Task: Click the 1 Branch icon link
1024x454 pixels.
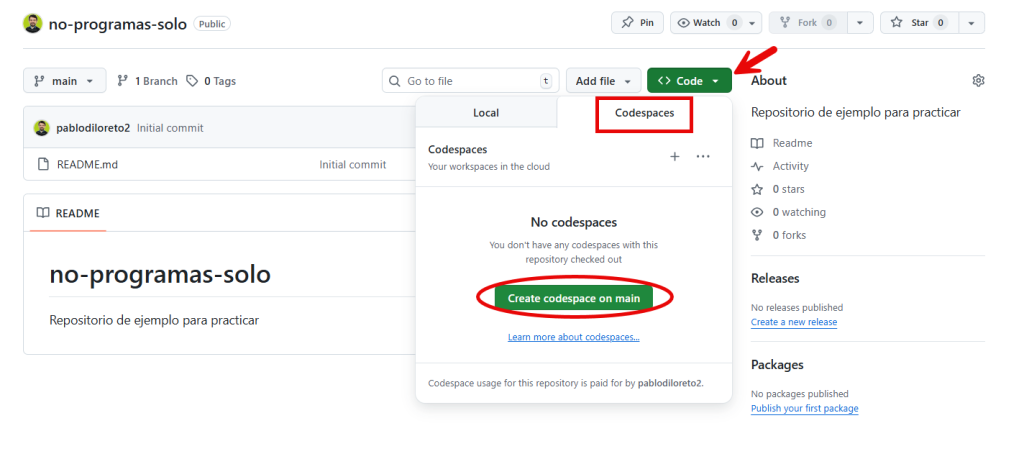Action: coord(147,81)
